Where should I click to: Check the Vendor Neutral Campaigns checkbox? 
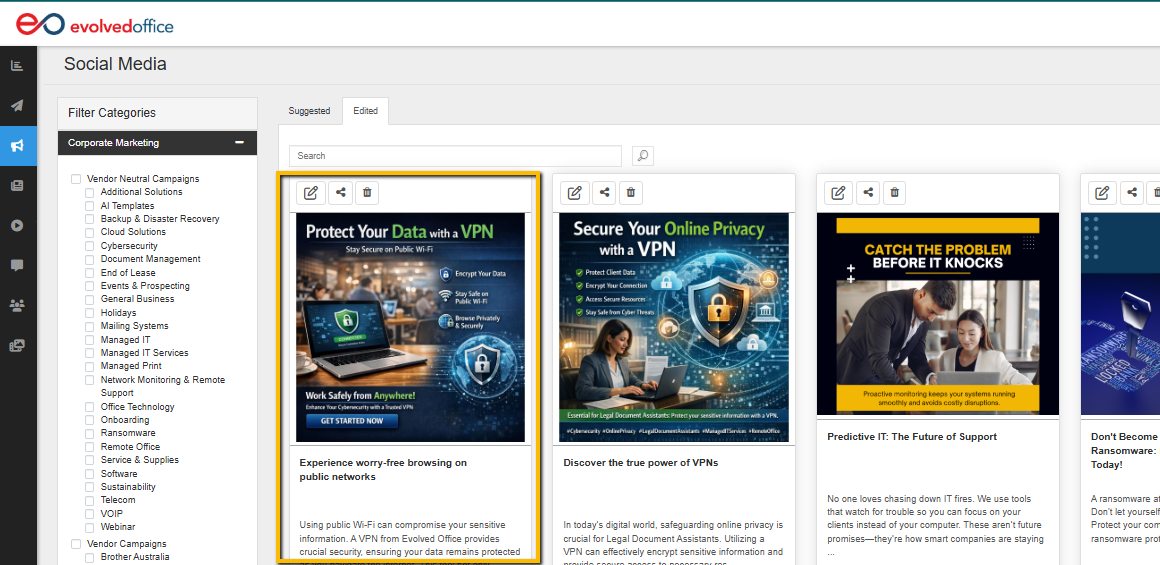(x=76, y=179)
